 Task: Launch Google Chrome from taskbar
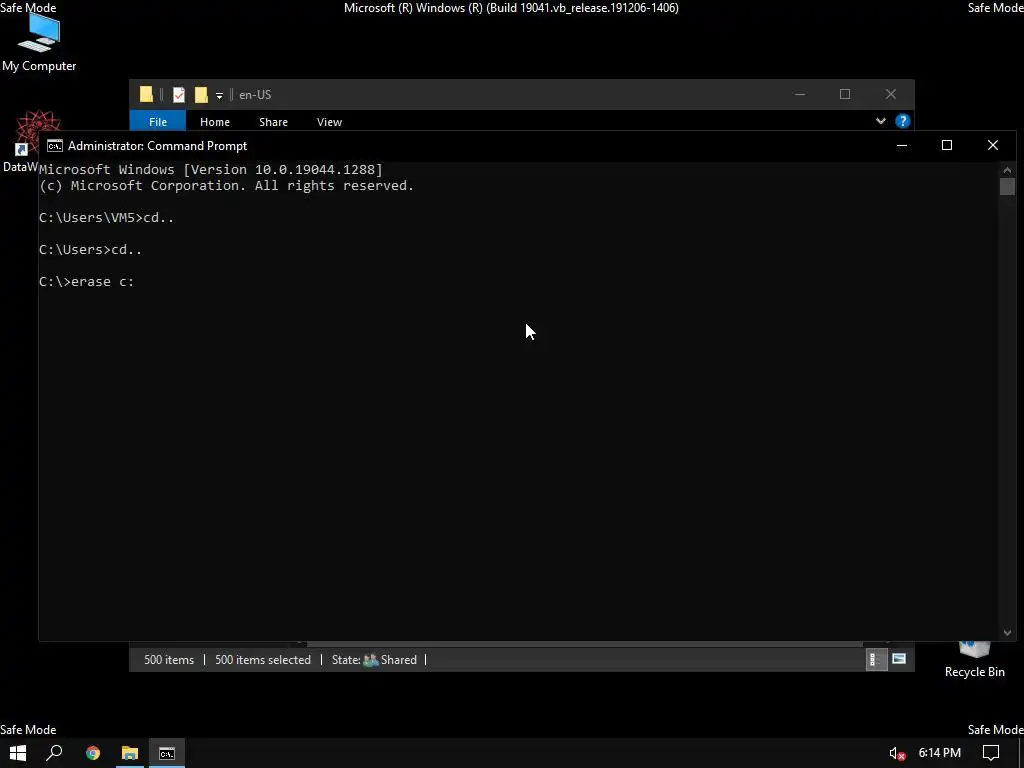(x=93, y=753)
